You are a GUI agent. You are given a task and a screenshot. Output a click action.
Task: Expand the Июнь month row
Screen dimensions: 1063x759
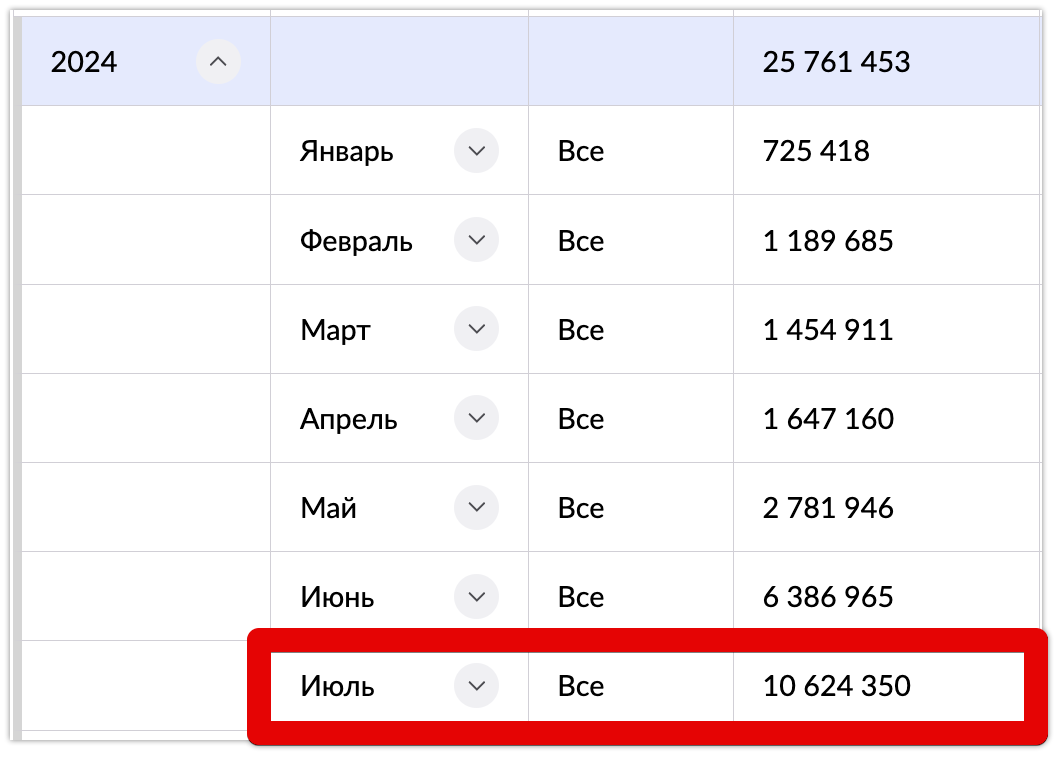[x=477, y=596]
